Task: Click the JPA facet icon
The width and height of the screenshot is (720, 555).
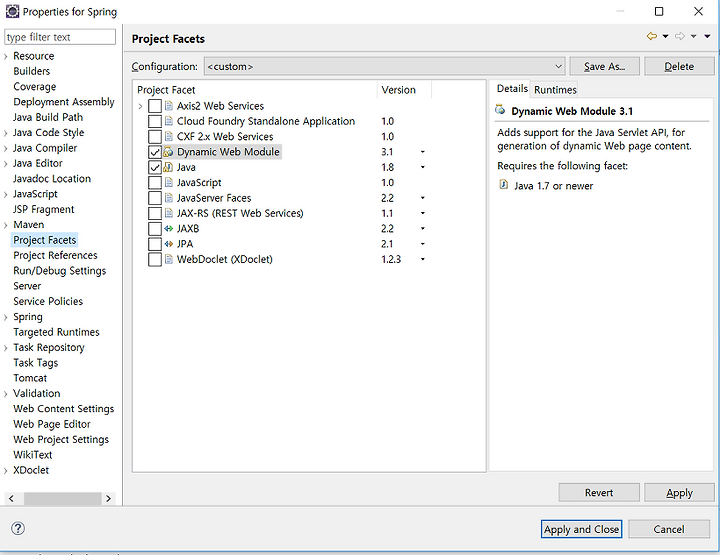Action: [x=169, y=244]
